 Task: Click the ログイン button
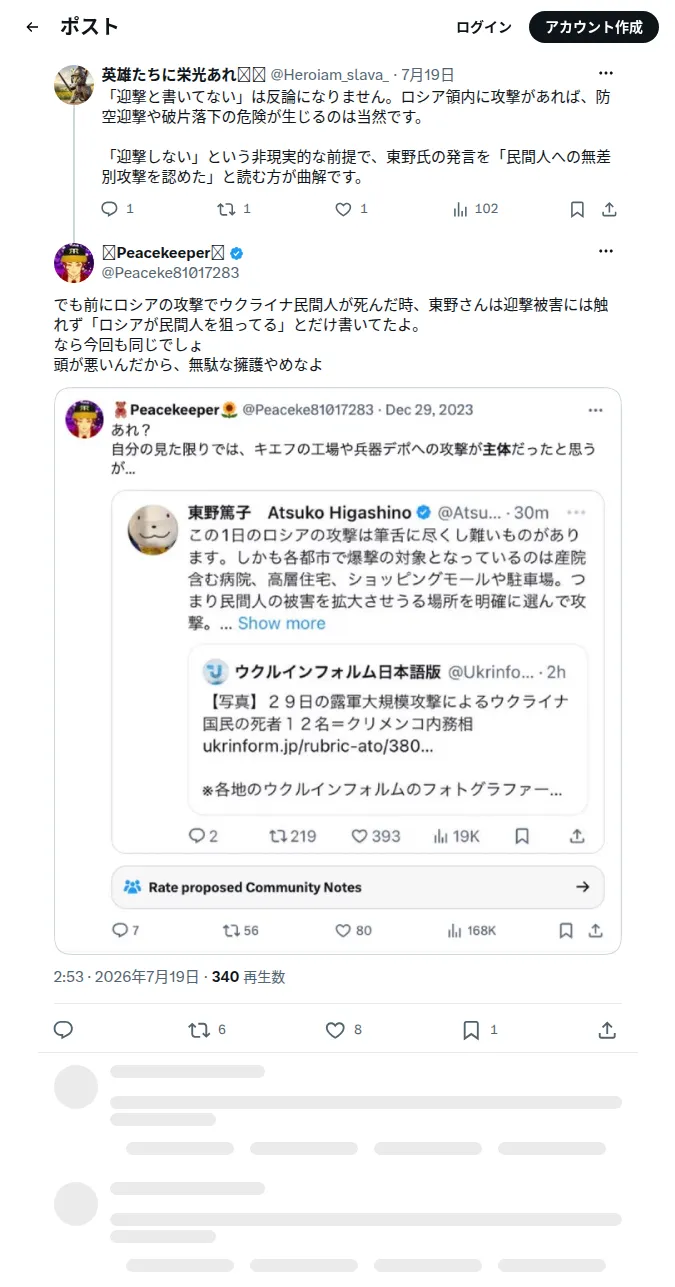tap(483, 27)
